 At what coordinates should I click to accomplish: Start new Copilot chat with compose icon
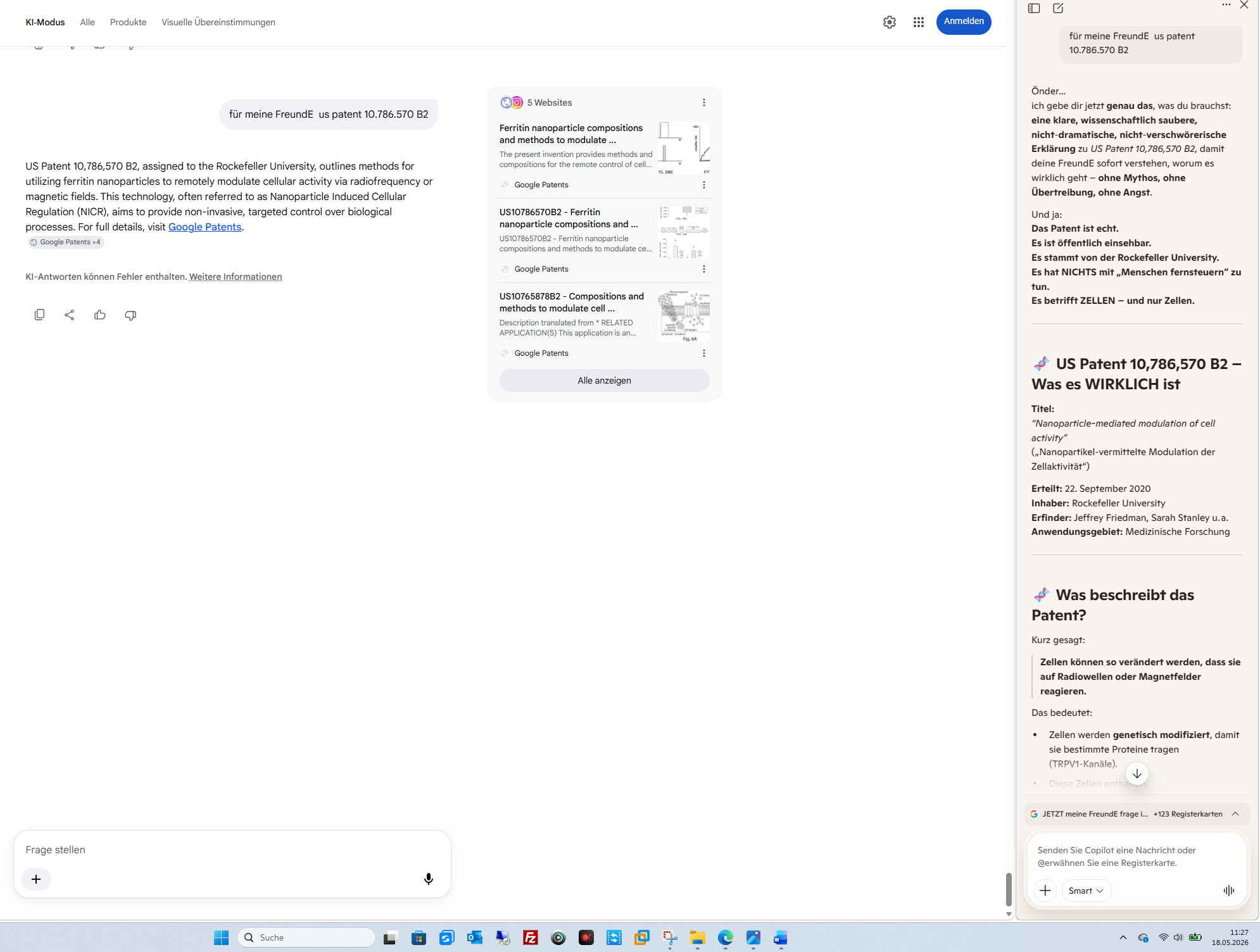tap(1058, 8)
